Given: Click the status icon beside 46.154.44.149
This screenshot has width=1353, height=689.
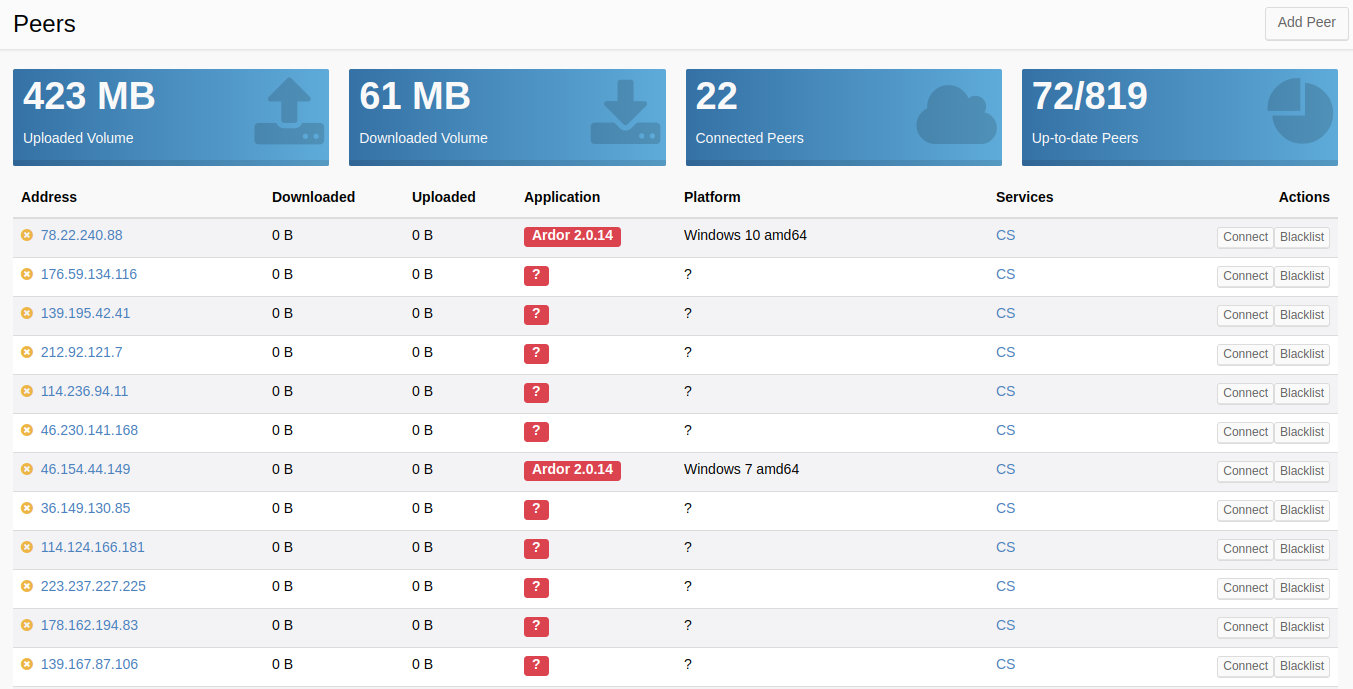Looking at the screenshot, I should tap(27, 469).
